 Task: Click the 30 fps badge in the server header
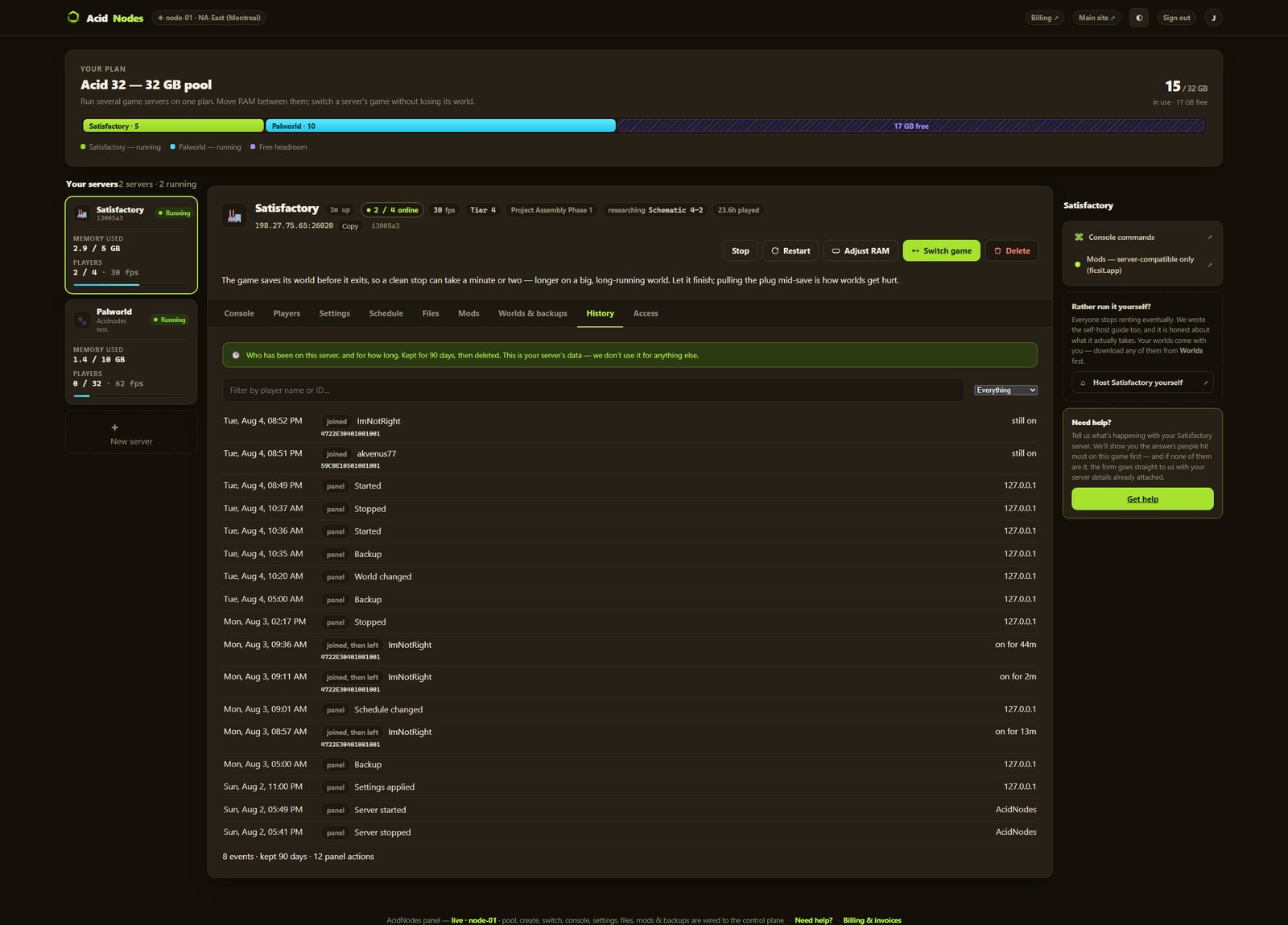pos(444,210)
